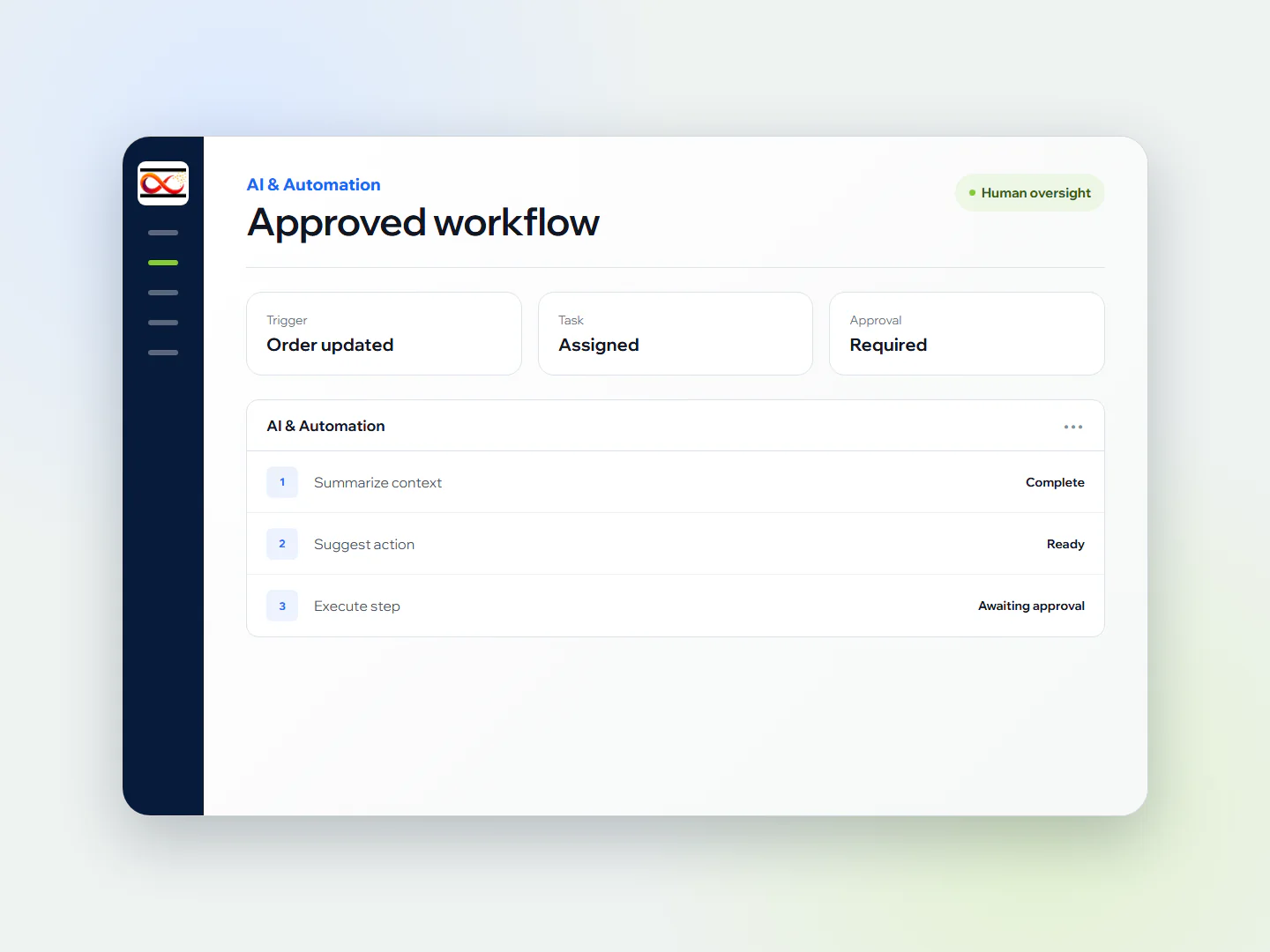Click step number 3 badge
The height and width of the screenshot is (952, 1270).
point(282,606)
